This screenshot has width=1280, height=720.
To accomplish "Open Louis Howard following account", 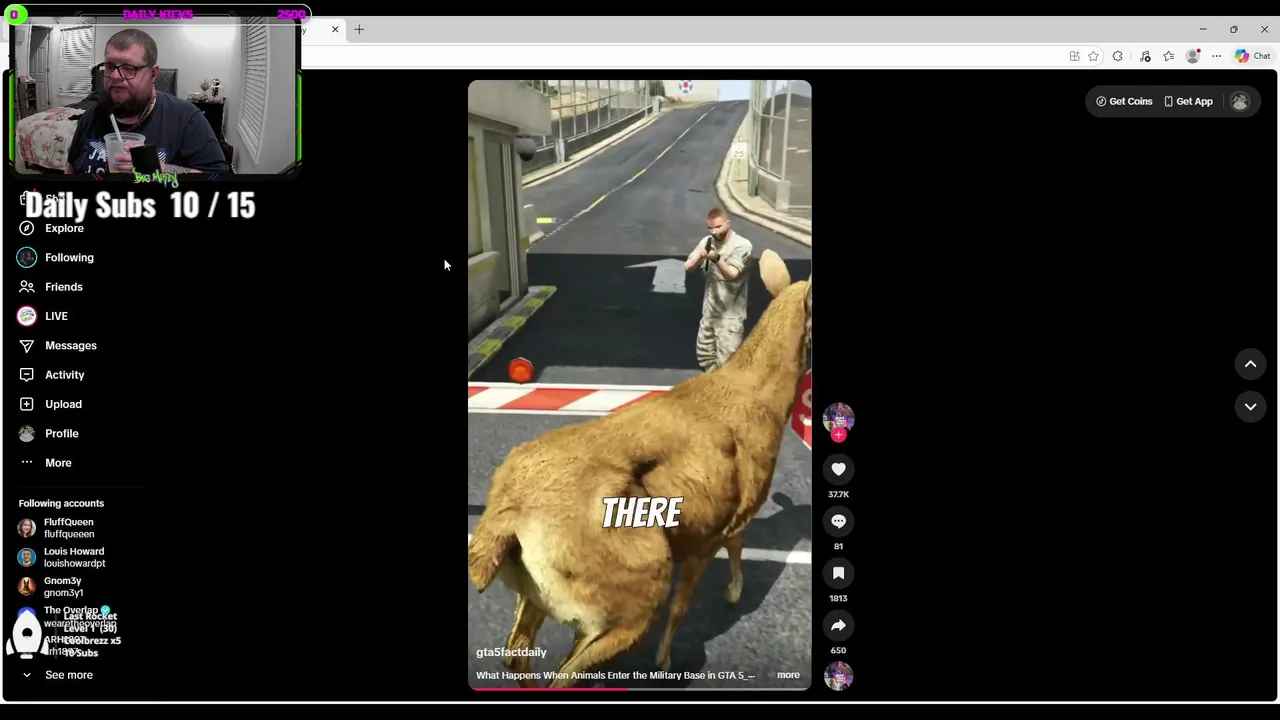I will point(74,557).
